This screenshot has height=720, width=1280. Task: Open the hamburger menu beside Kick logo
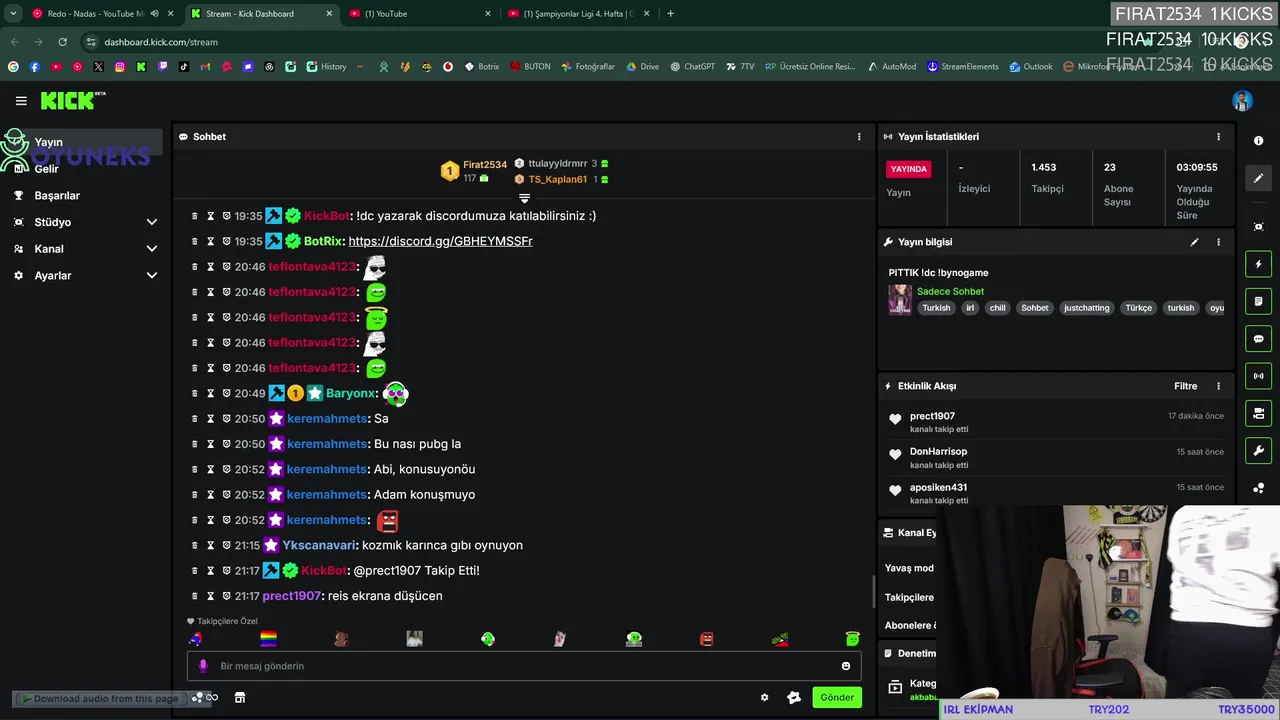tap(21, 101)
